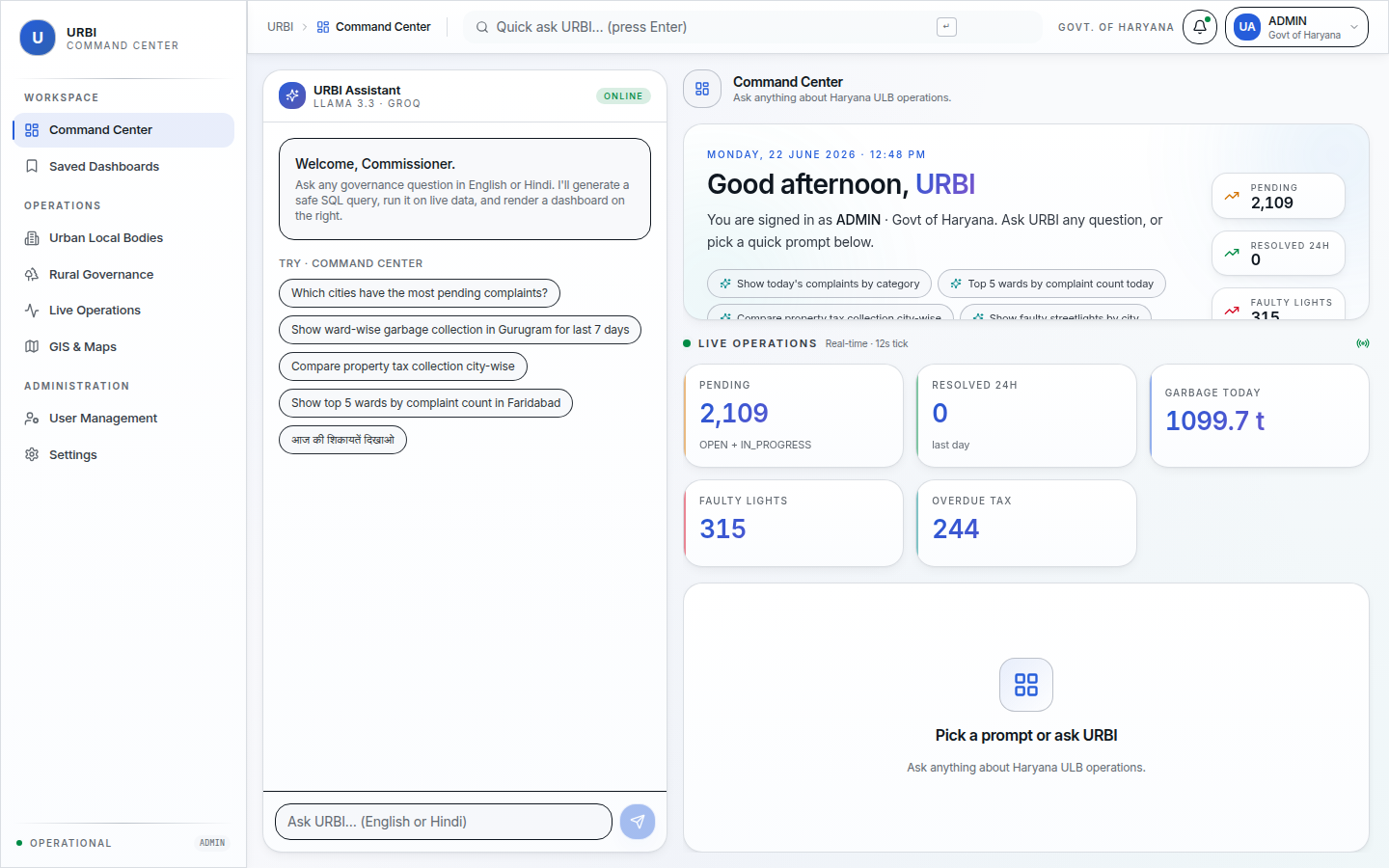Viewport: 1389px width, 868px height.
Task: Click the live broadcast signal icon
Action: 1363,343
